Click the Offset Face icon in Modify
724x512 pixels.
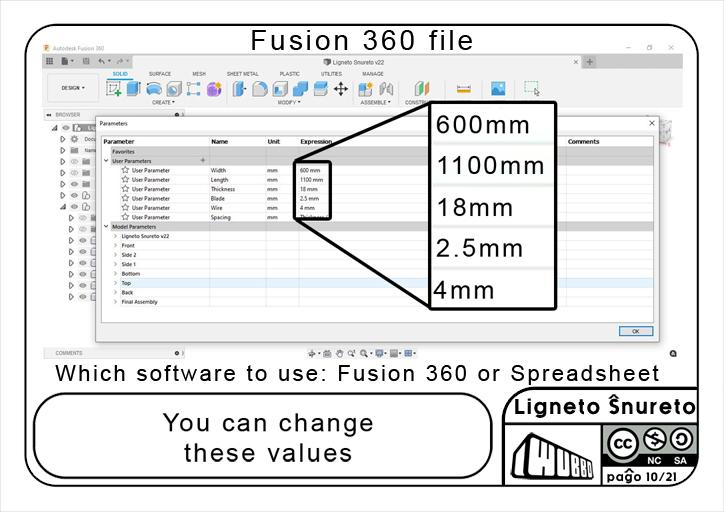320,89
